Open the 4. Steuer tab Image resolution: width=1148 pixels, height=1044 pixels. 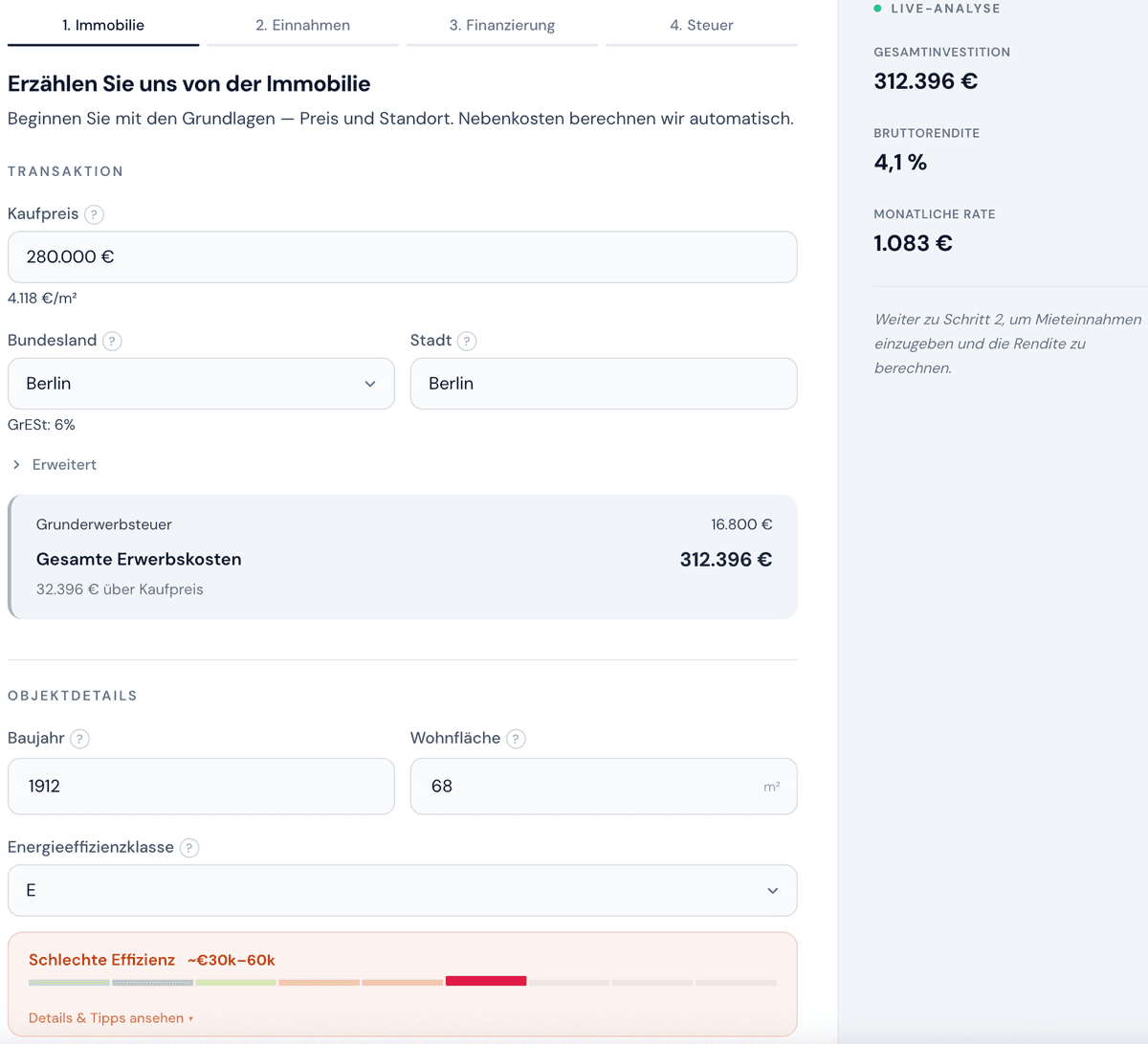701,26
